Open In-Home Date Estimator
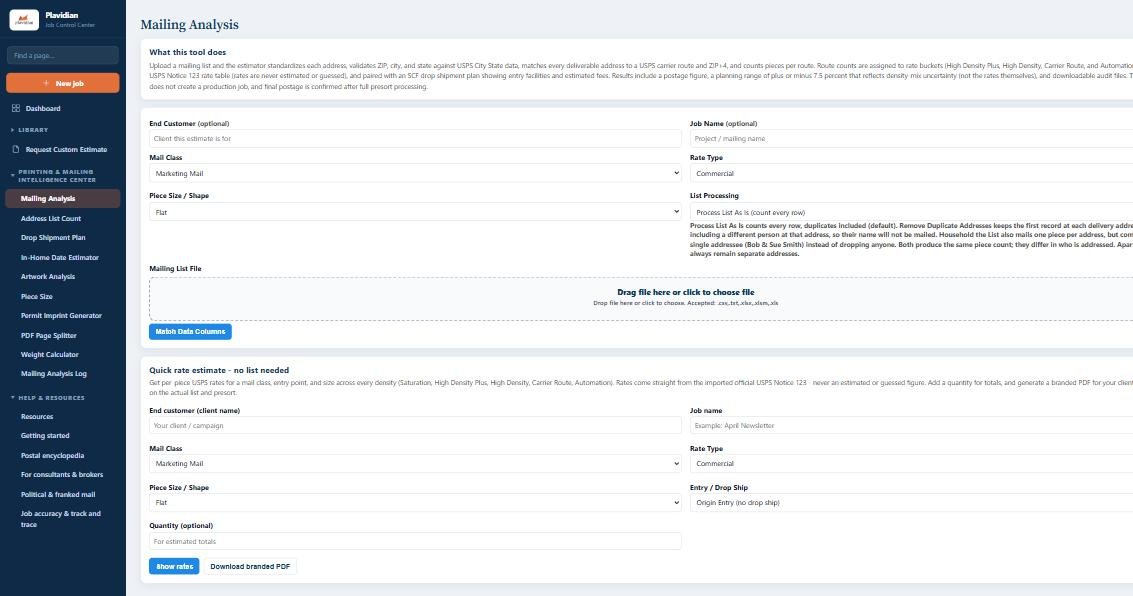Screen dimensions: 1133x596 59,257
